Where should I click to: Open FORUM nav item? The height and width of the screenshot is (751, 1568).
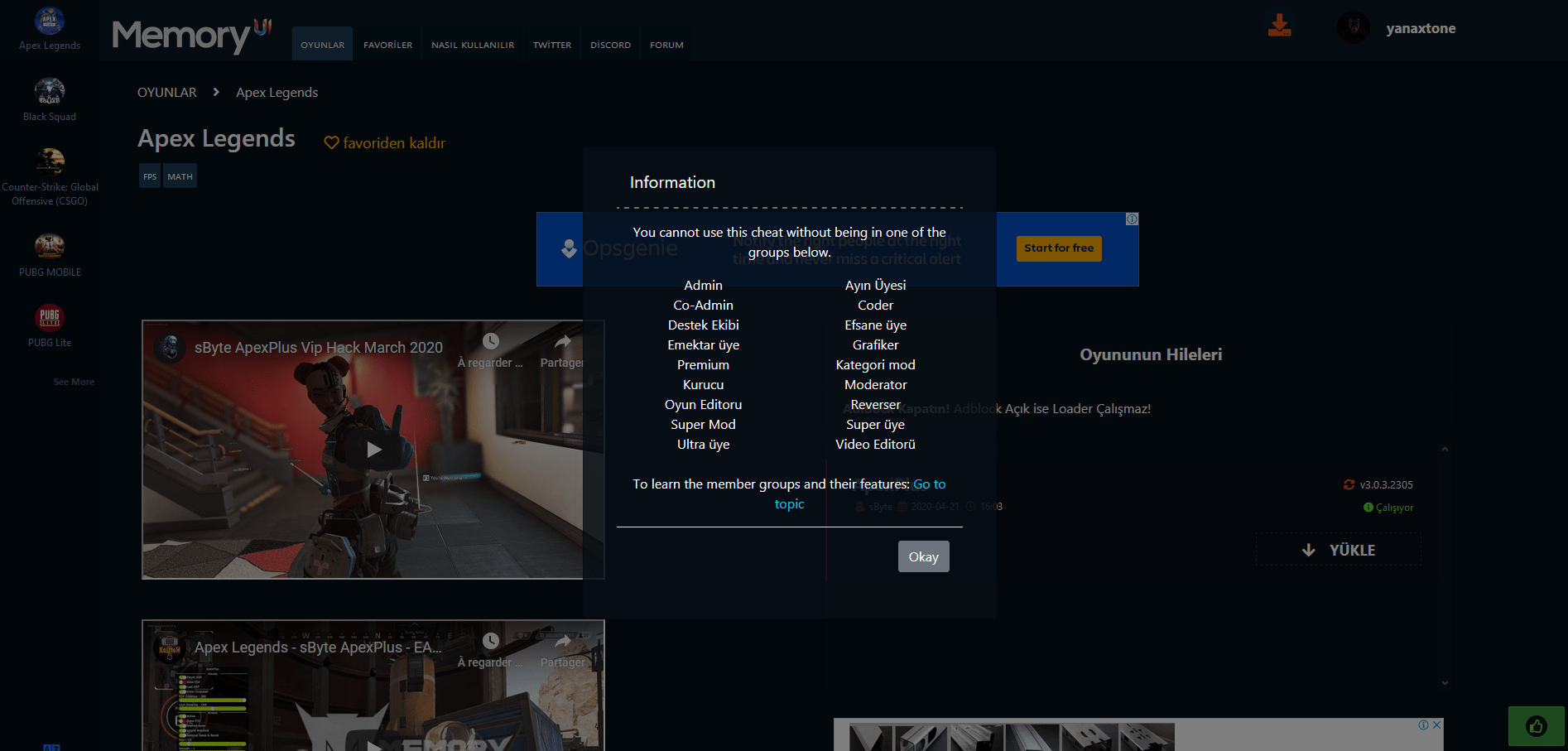[x=666, y=45]
